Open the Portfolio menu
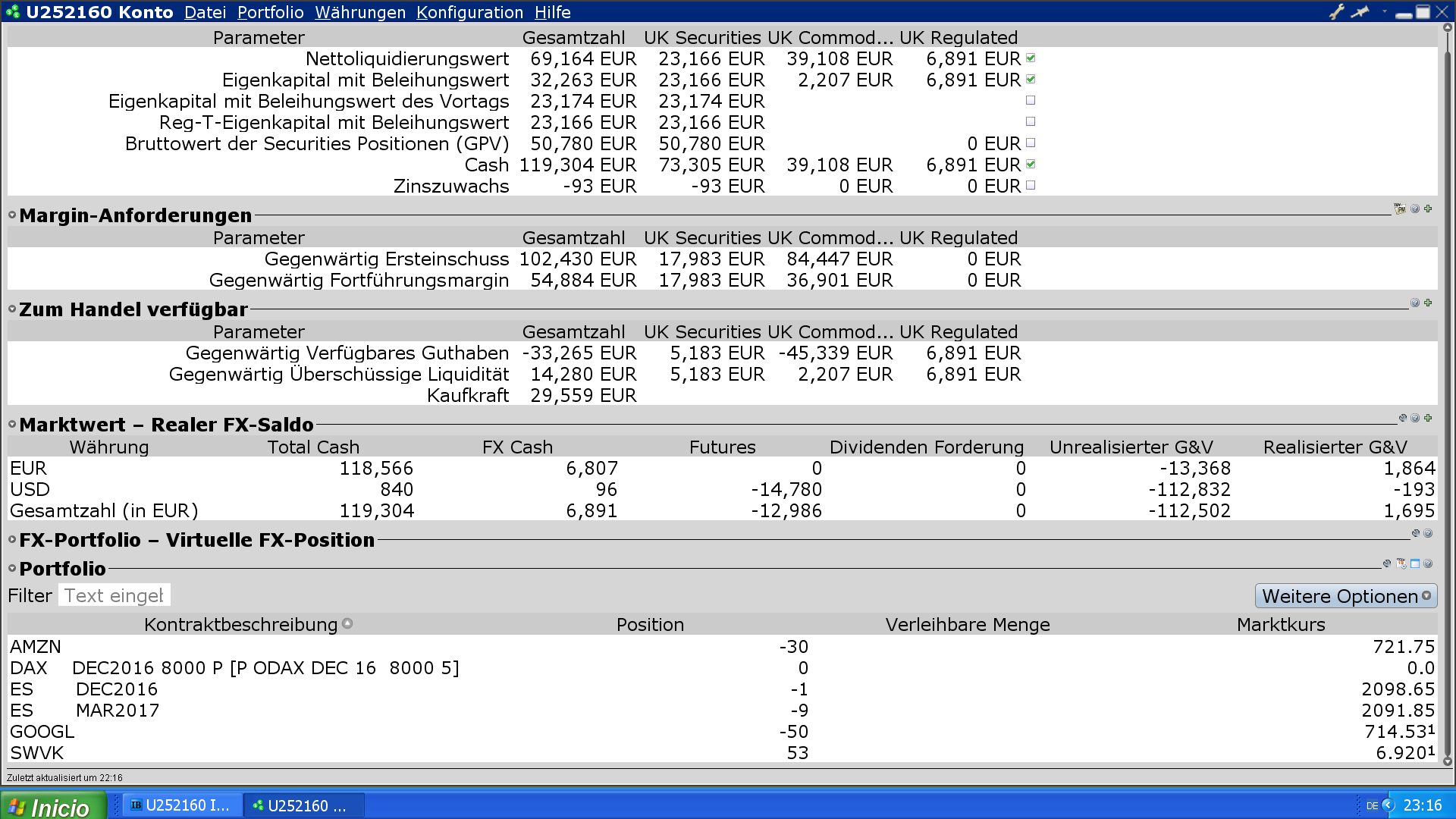This screenshot has width=1456, height=819. 270,12
